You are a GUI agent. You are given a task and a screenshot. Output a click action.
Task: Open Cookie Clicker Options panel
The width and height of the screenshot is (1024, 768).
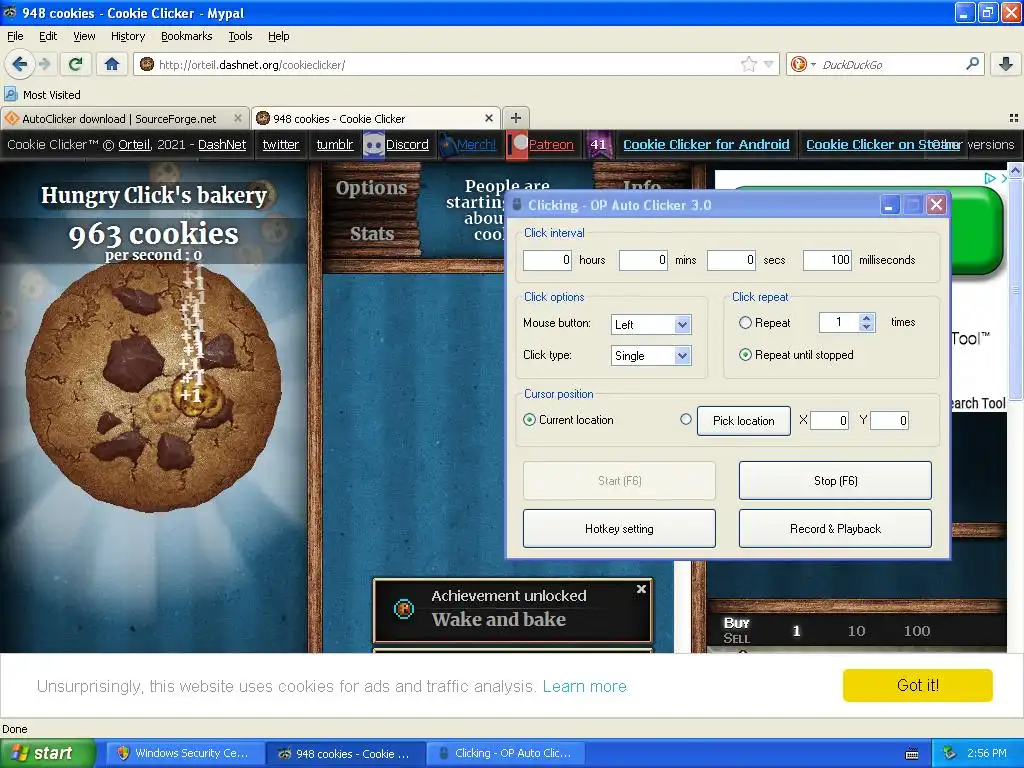click(x=371, y=188)
